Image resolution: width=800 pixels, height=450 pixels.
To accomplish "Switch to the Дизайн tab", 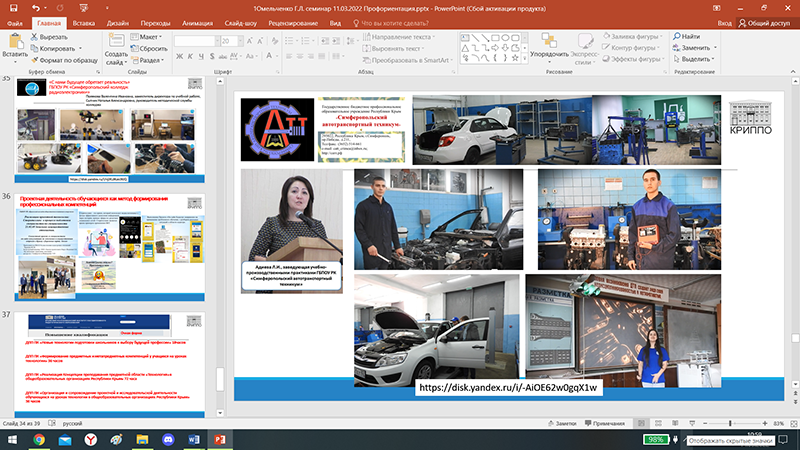I will pos(117,23).
